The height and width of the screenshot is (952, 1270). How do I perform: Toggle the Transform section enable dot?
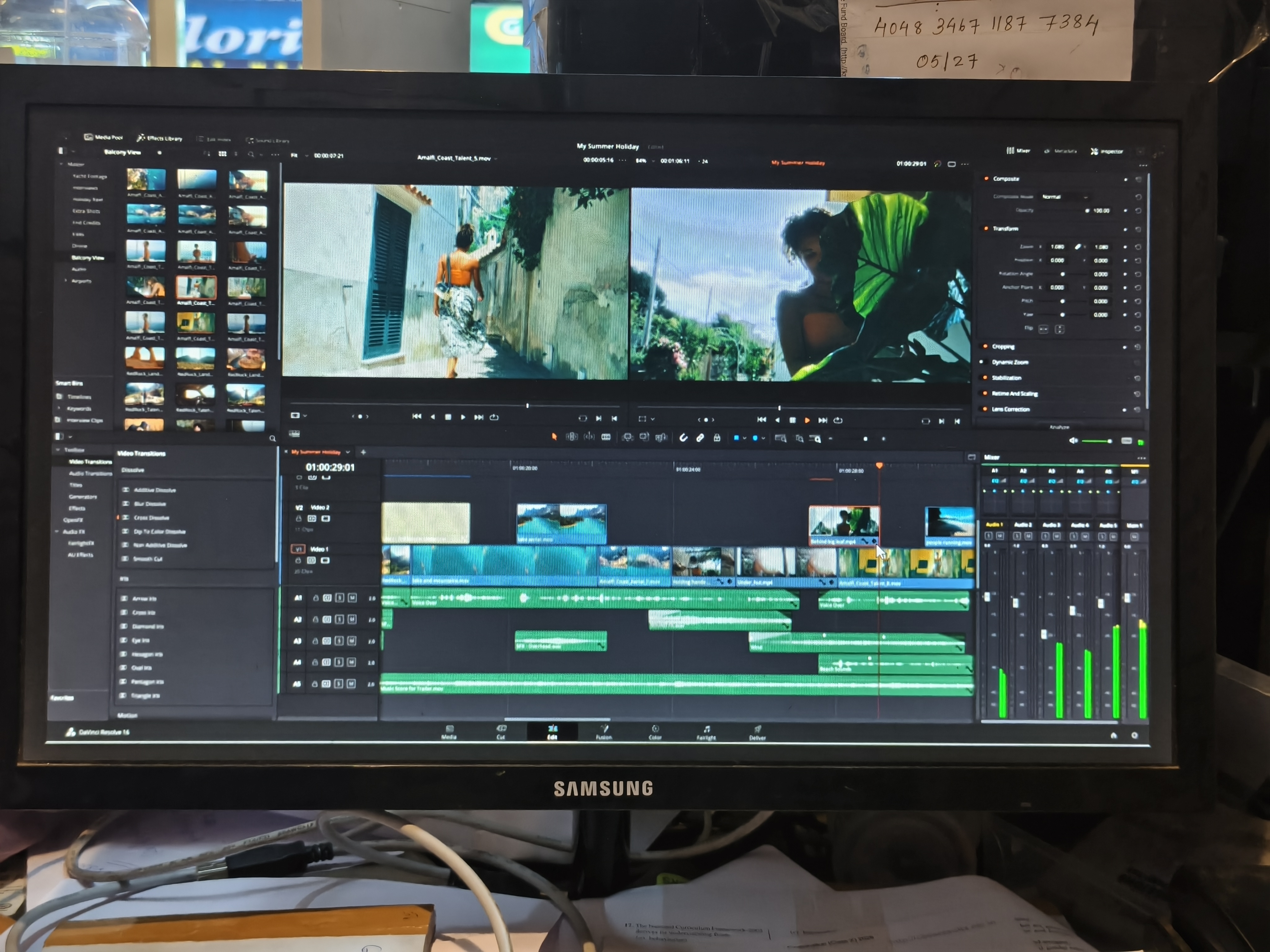986,228
